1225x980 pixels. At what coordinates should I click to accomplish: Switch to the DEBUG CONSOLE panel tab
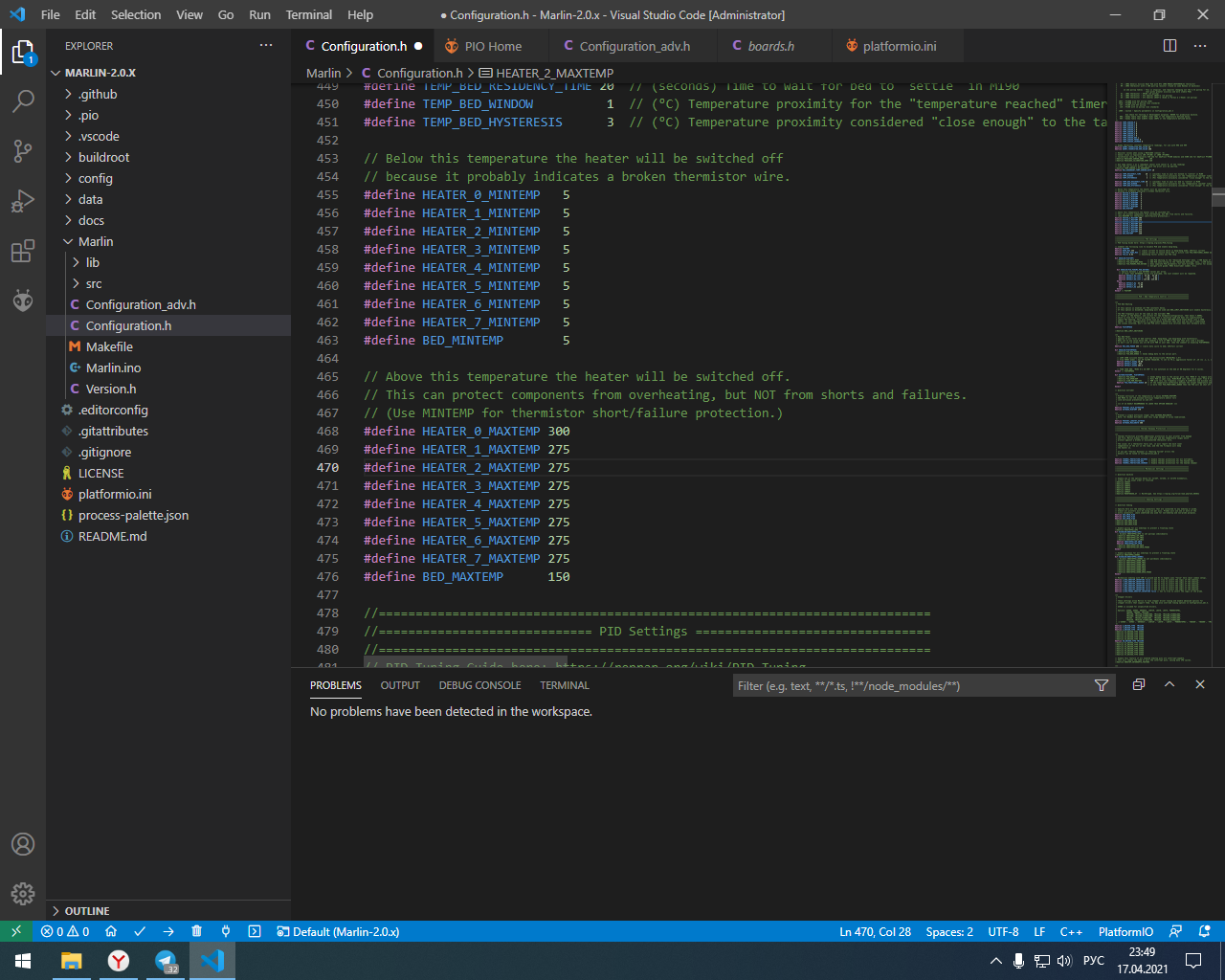click(479, 685)
